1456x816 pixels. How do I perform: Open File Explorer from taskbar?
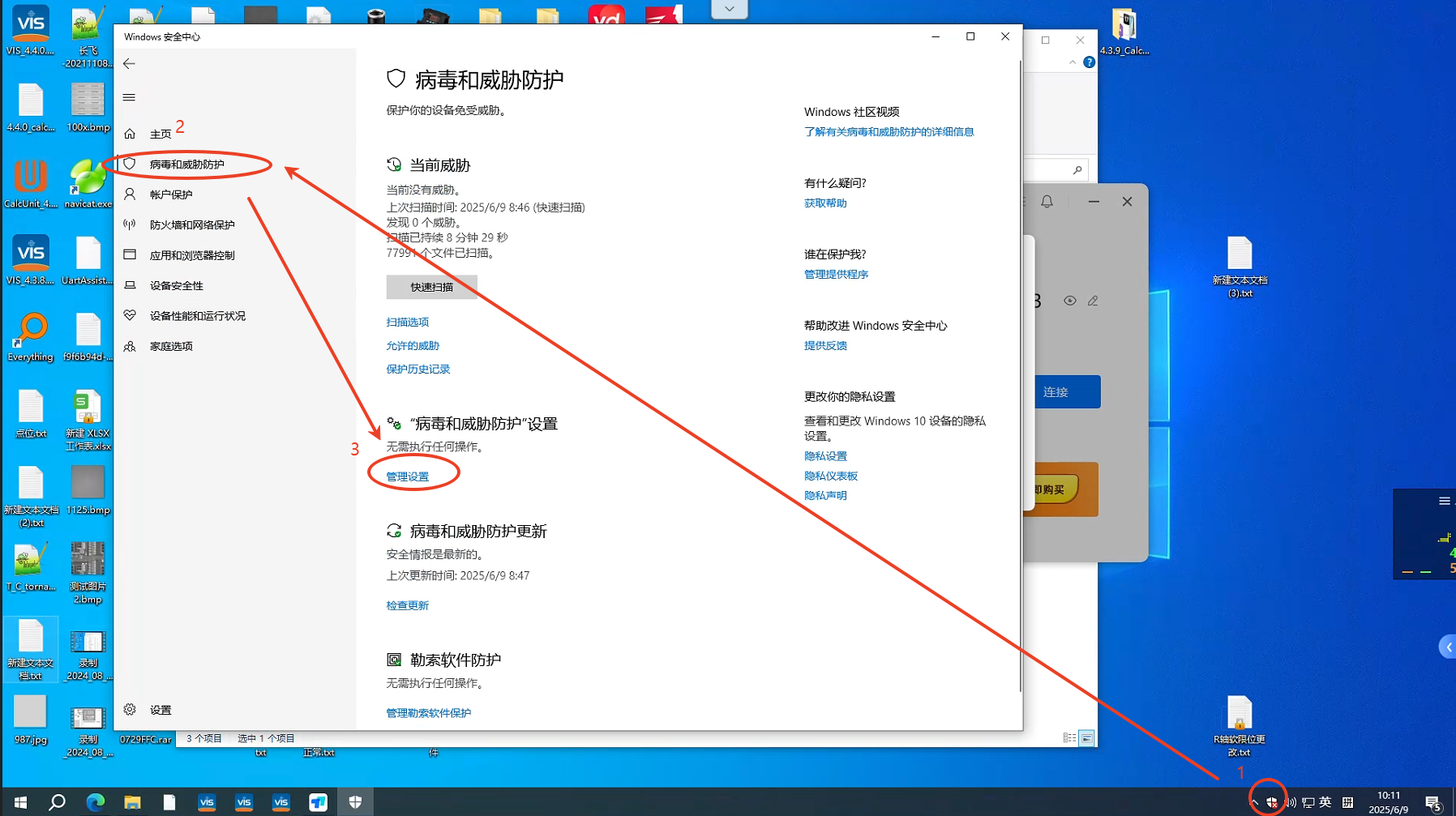click(132, 802)
